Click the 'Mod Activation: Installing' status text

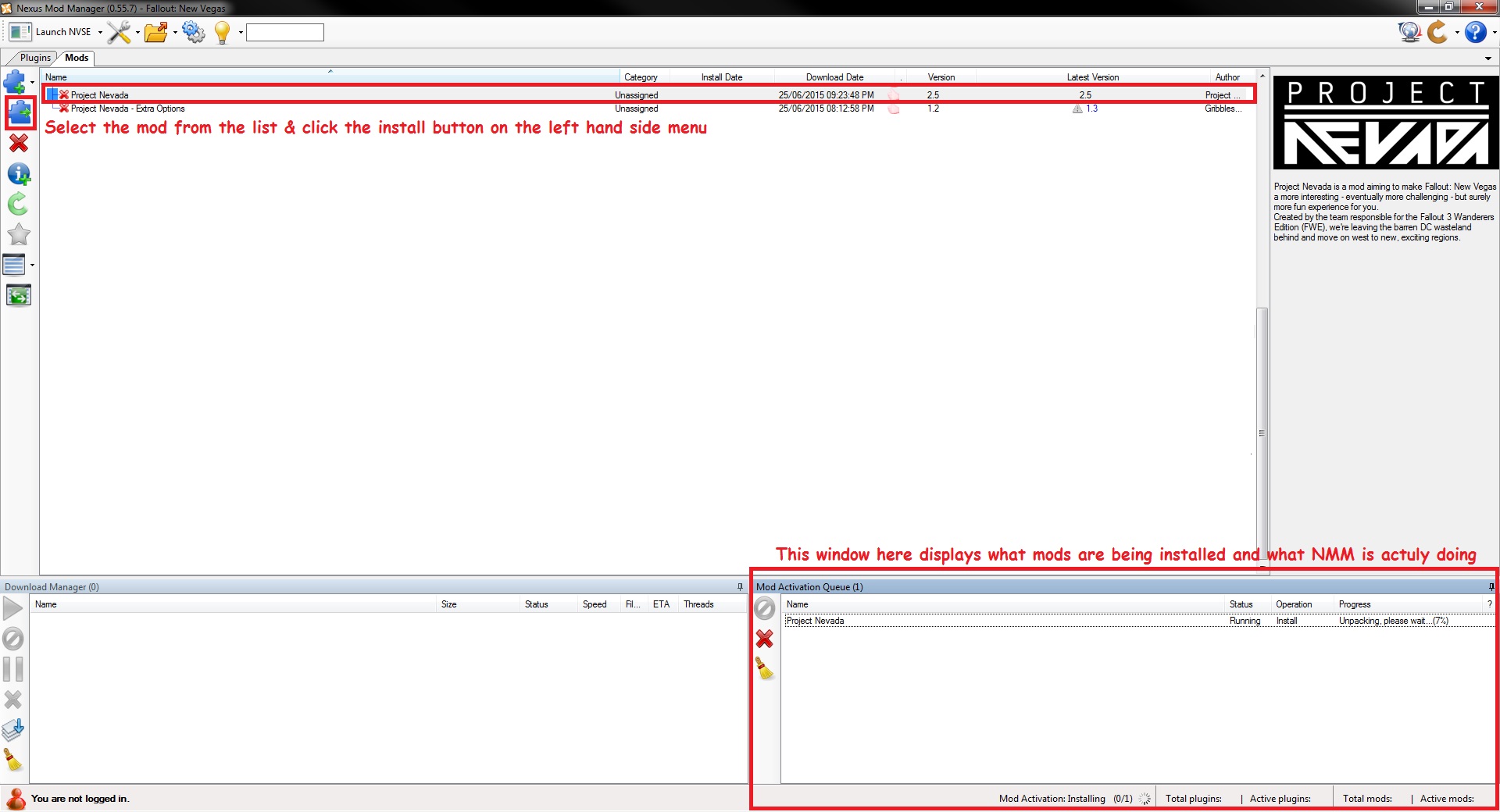coord(1052,799)
